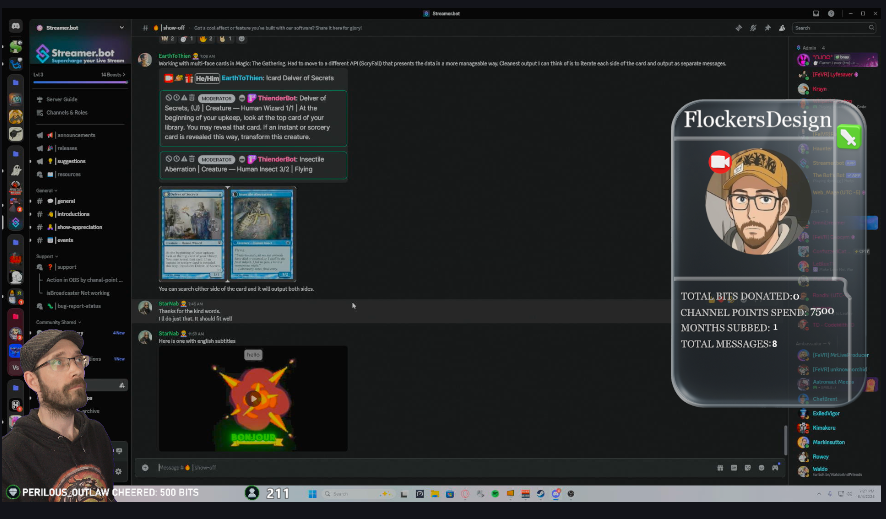The image size is (886, 519).
Task: Select member Krayn in Admin list
Action: click(x=819, y=89)
